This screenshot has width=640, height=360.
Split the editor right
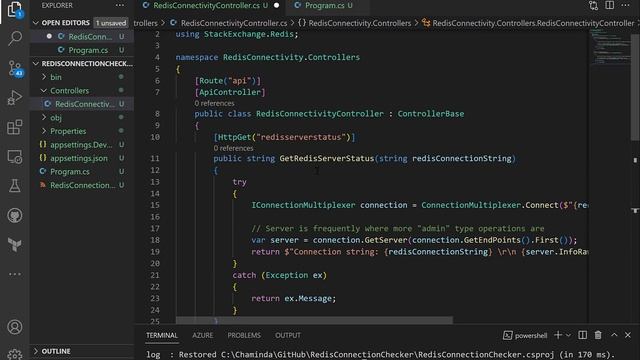pos(609,5)
